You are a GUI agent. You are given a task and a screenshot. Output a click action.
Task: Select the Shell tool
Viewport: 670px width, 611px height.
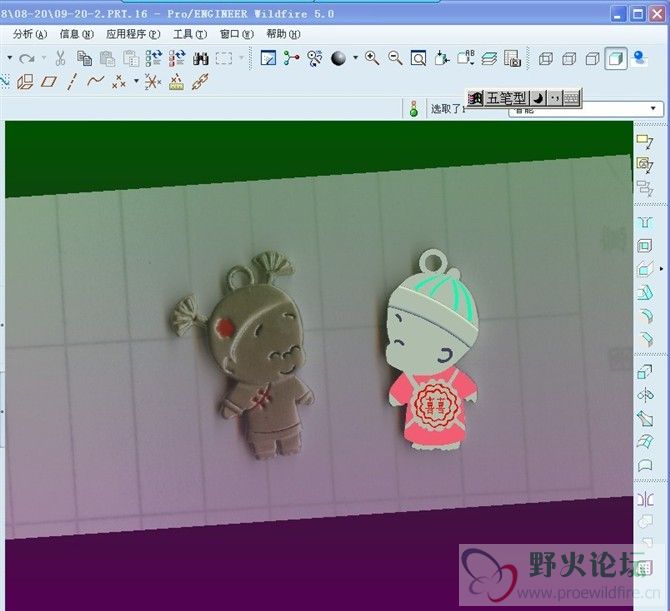tap(645, 245)
